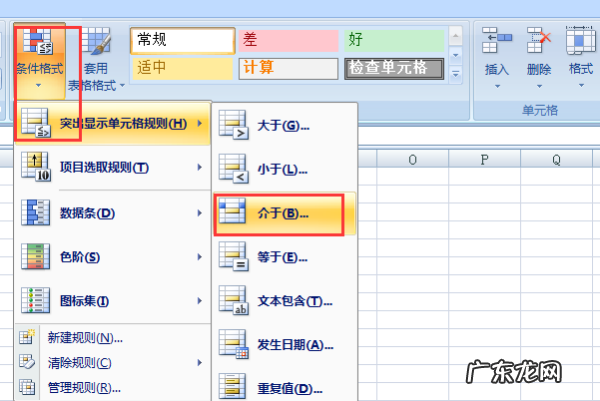The image size is (600, 401).
Task: Select column P header
Action: pos(484,159)
